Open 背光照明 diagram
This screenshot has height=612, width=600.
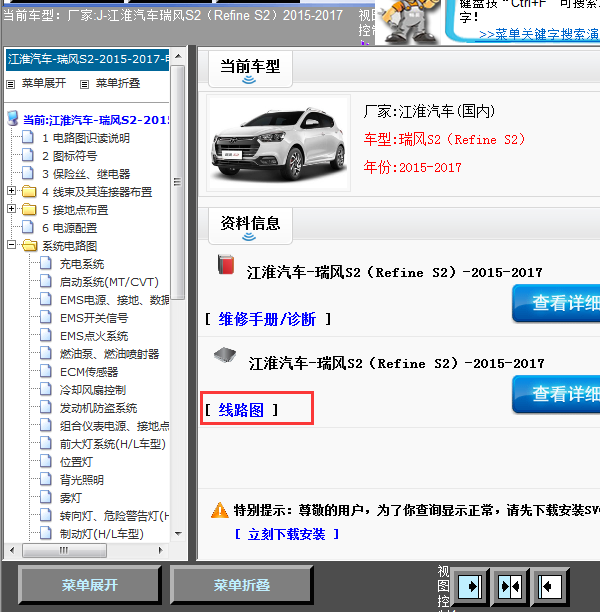coord(82,480)
